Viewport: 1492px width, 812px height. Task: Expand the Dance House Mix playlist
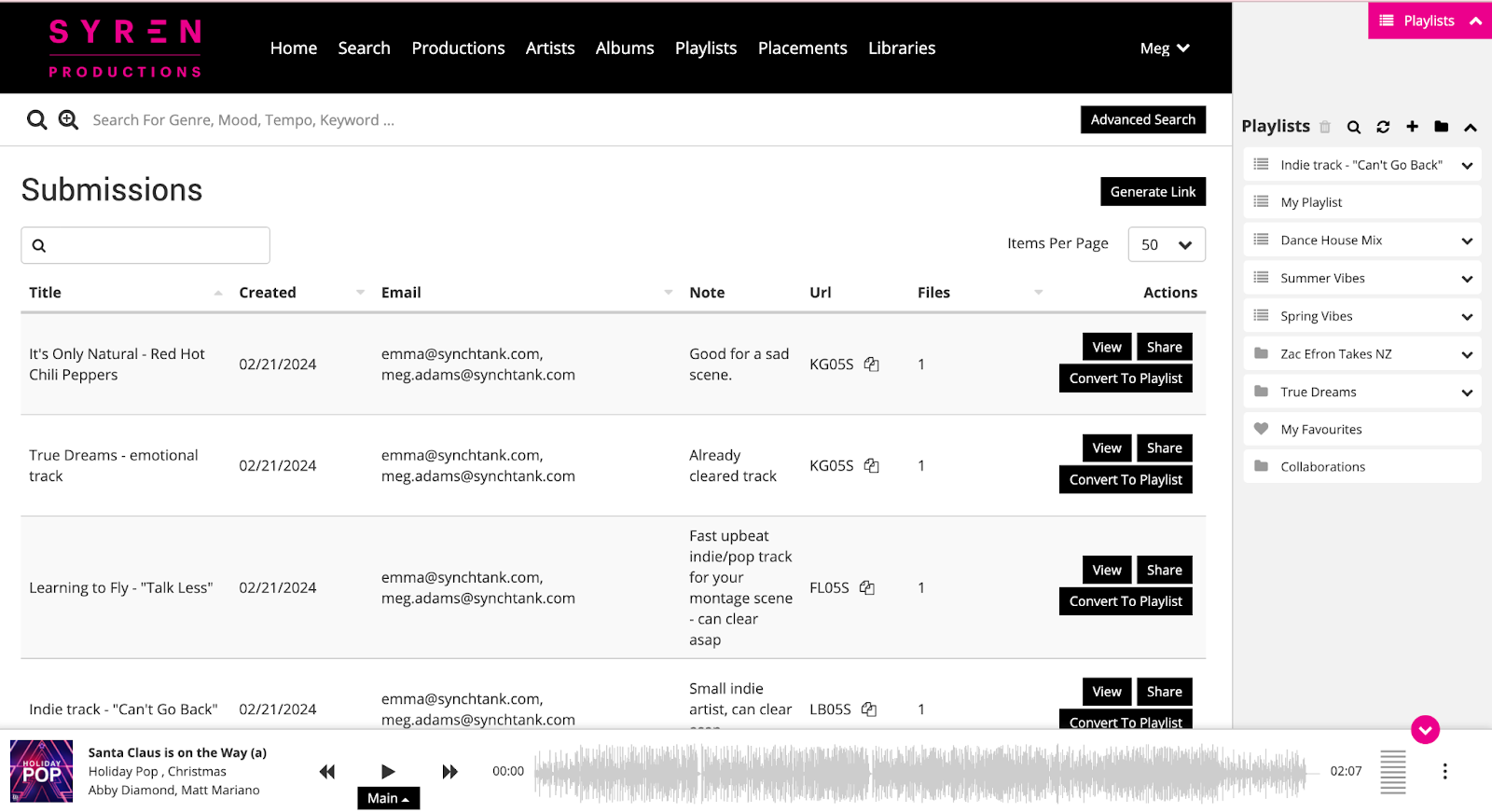[1467, 241]
